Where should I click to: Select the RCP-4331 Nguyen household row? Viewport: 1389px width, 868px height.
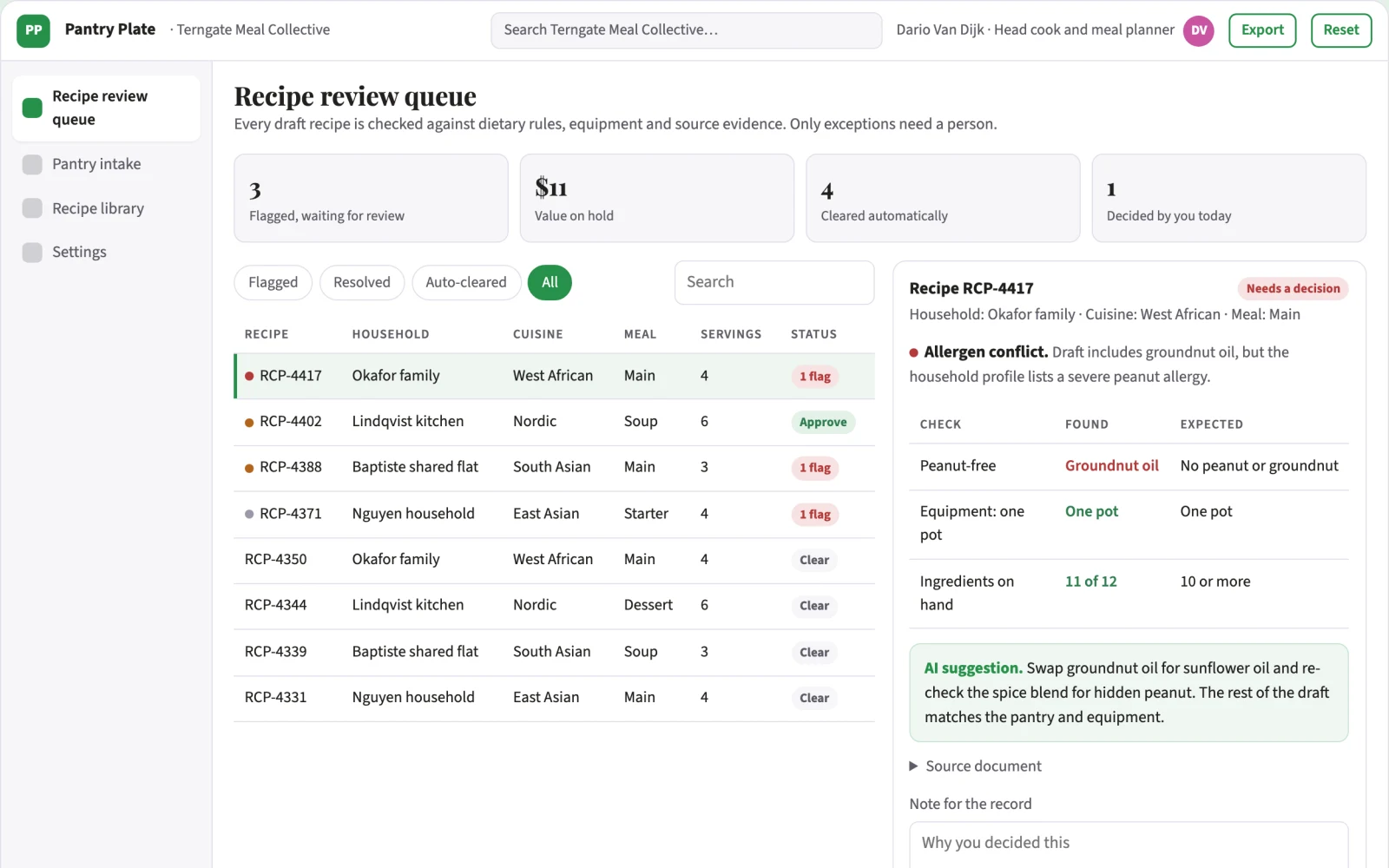click(x=555, y=698)
